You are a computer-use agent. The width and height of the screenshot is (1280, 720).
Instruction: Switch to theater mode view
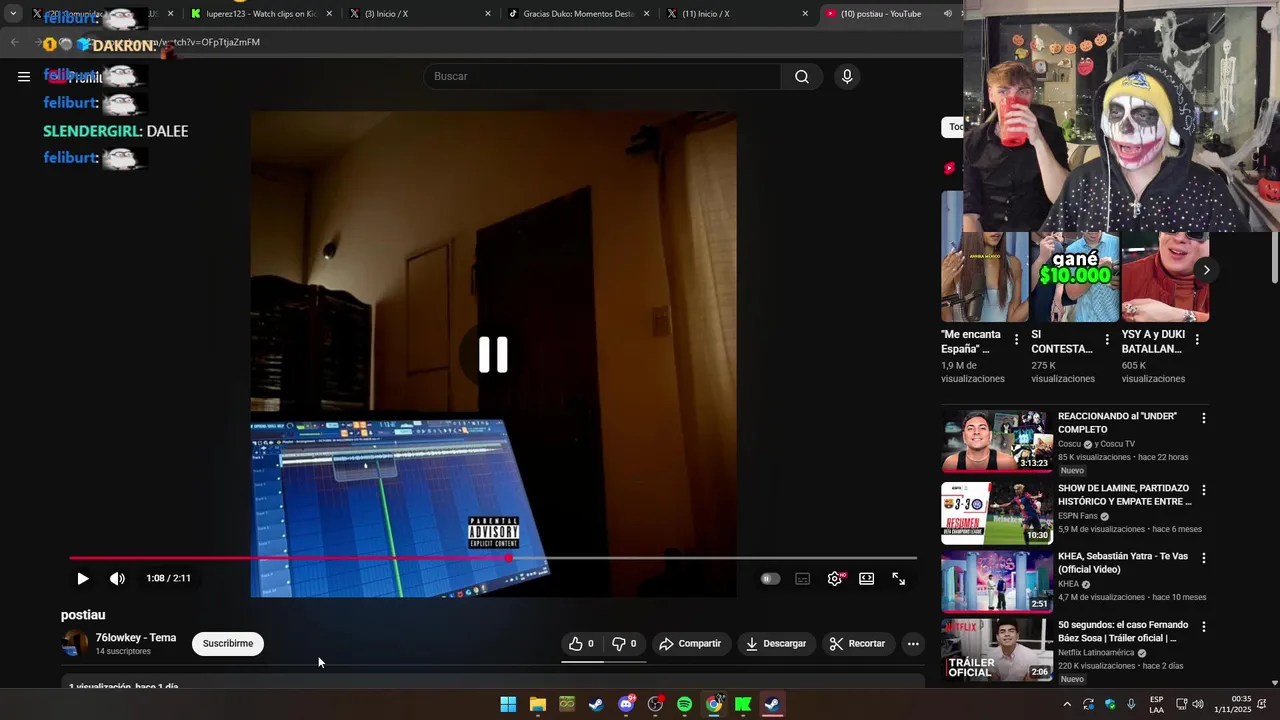coord(867,578)
